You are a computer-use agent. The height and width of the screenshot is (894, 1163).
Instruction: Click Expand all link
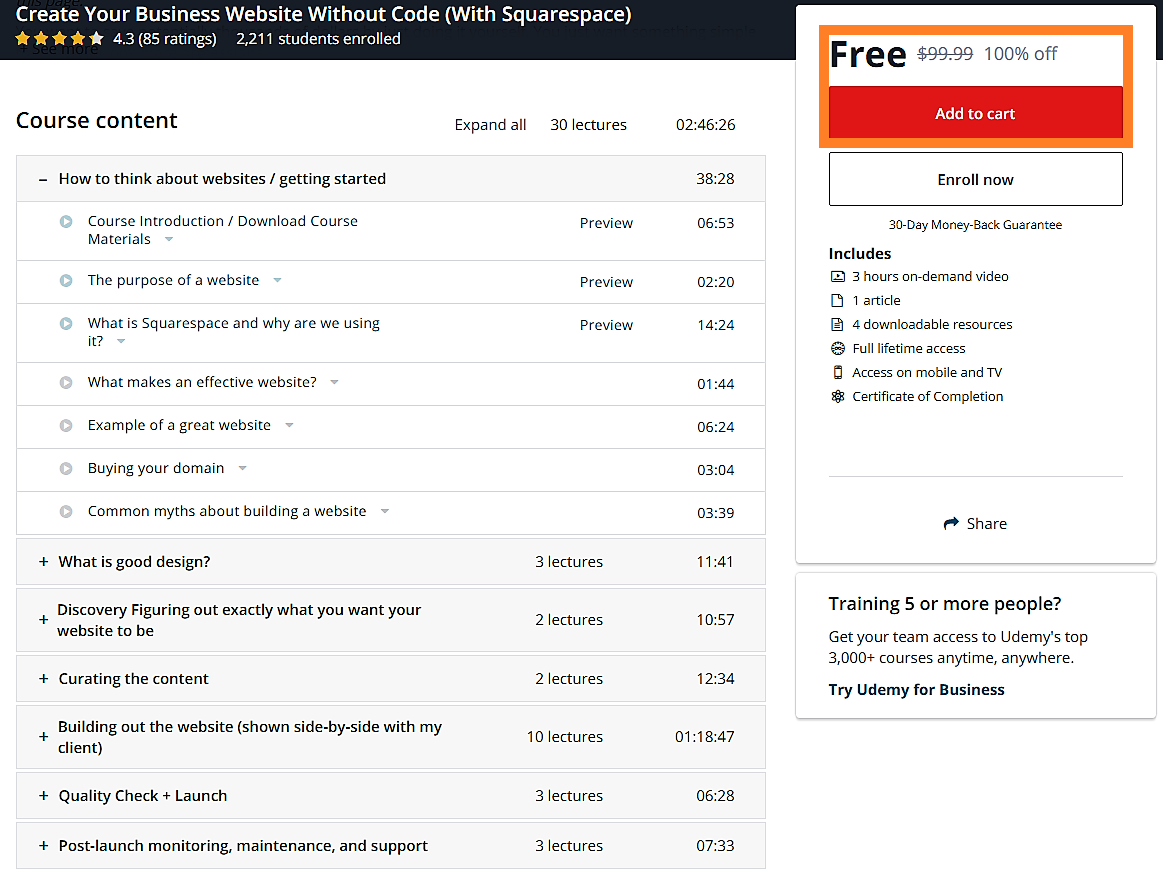click(490, 125)
